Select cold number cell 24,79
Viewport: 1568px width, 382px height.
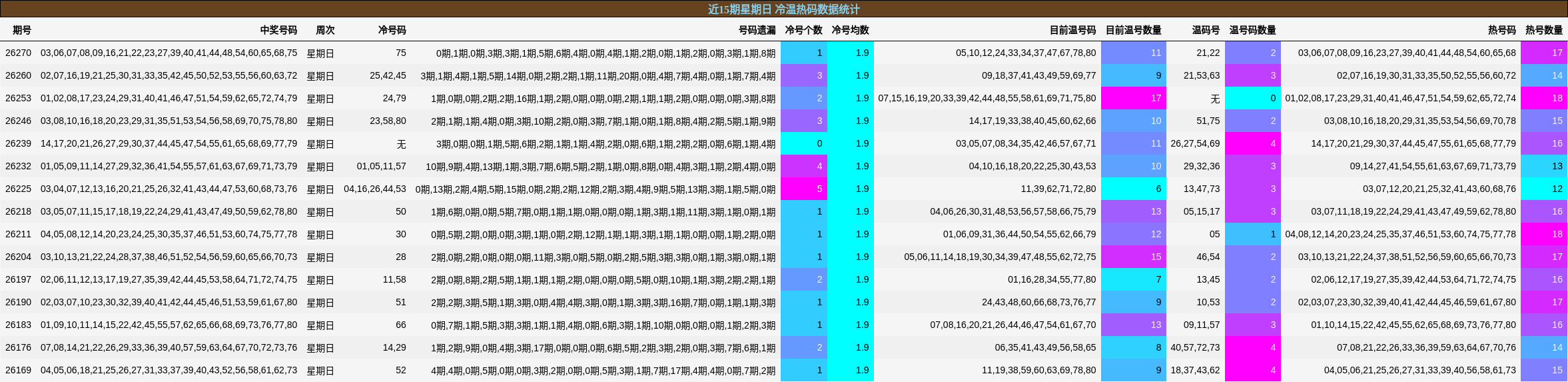(x=394, y=98)
